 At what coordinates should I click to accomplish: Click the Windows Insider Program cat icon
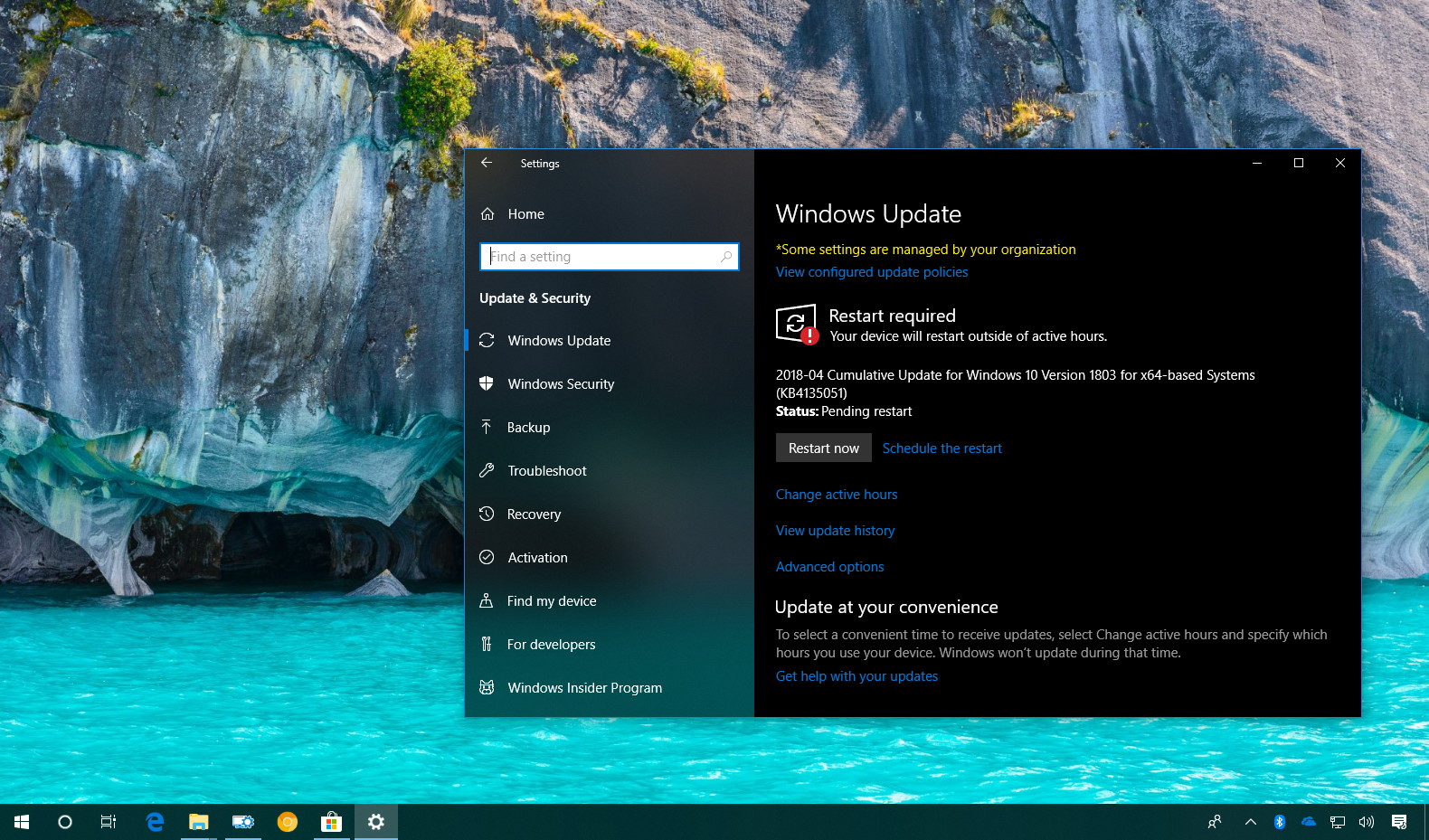[x=487, y=687]
